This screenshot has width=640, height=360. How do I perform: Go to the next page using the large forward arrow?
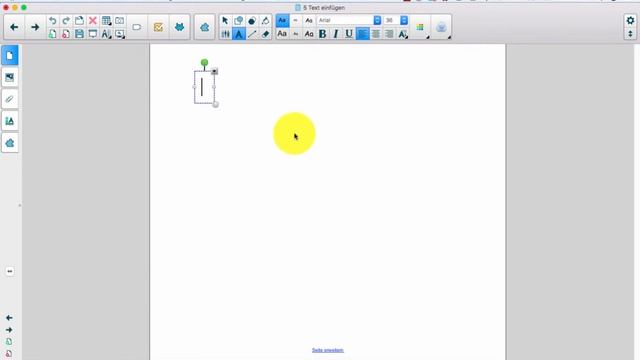point(35,27)
